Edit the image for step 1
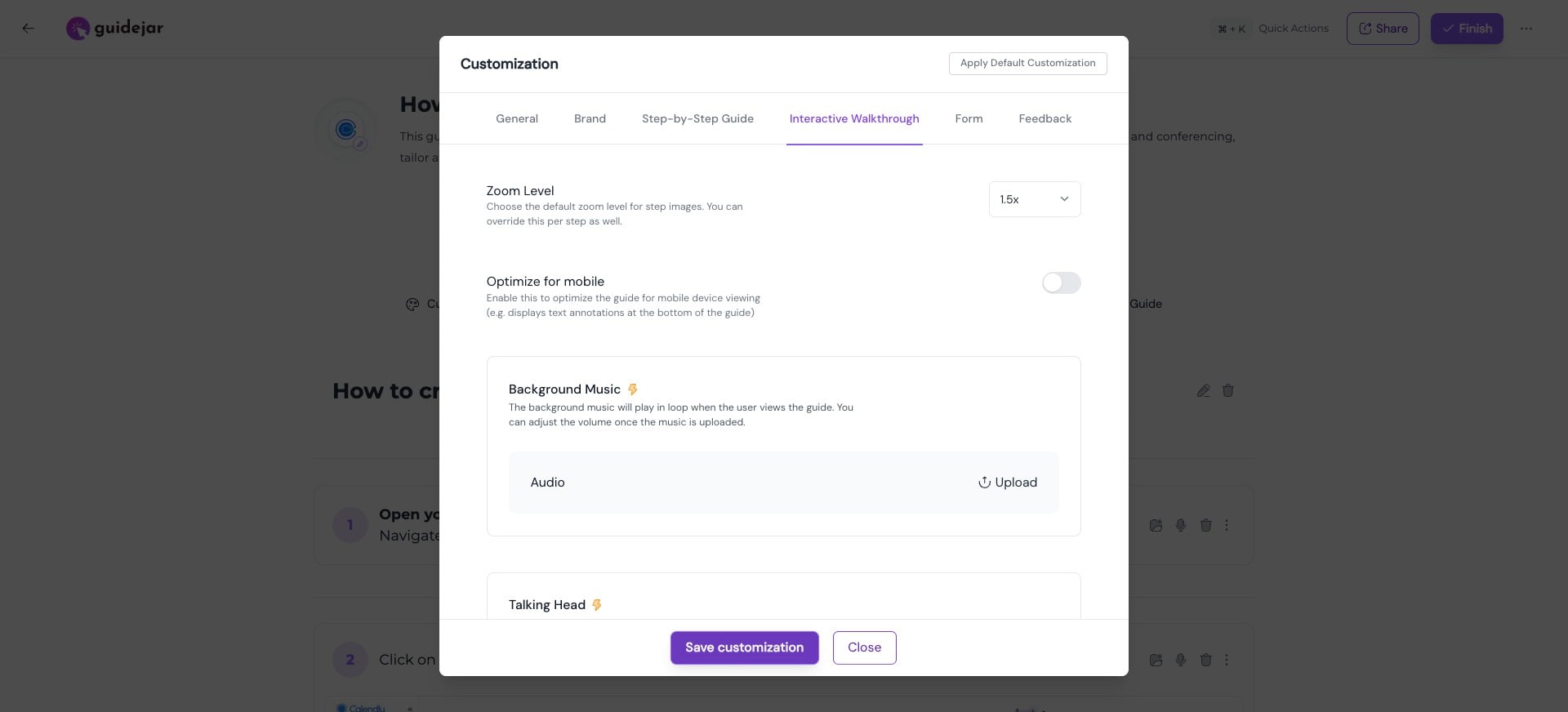 (x=1156, y=525)
